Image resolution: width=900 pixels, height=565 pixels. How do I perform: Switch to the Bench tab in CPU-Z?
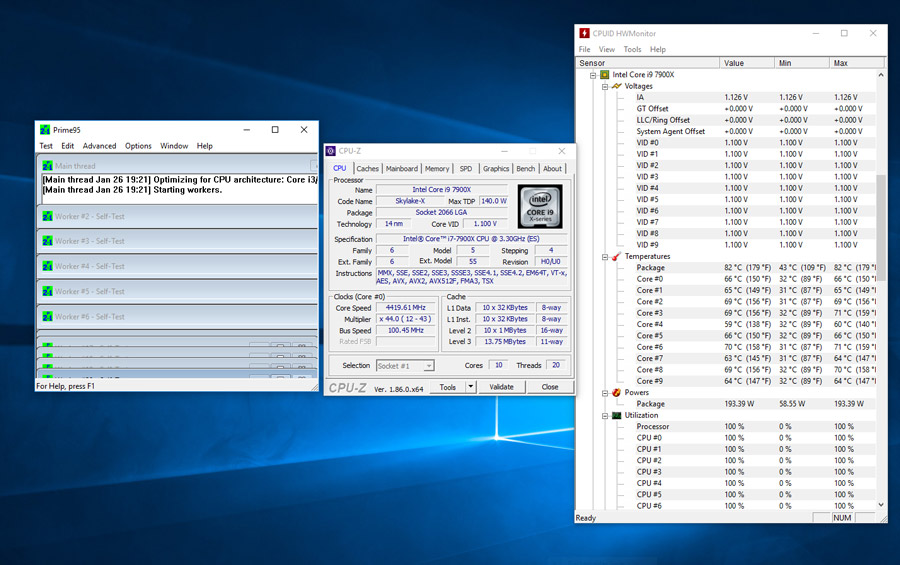(x=525, y=169)
